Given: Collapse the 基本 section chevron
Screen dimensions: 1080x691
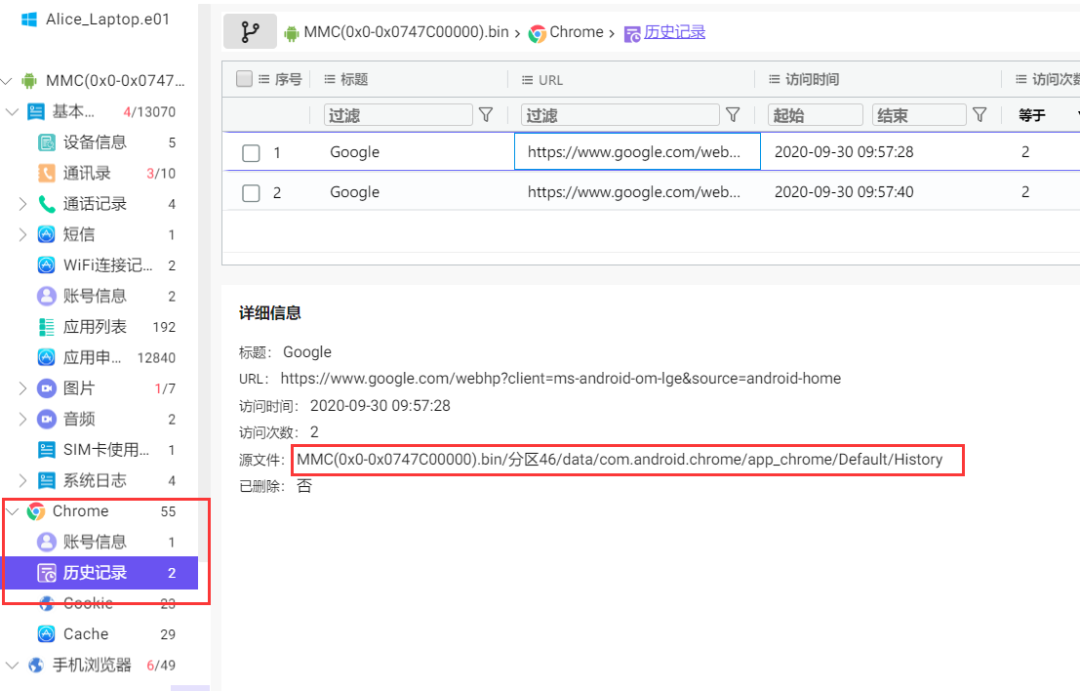Looking at the screenshot, I should pos(12,112).
